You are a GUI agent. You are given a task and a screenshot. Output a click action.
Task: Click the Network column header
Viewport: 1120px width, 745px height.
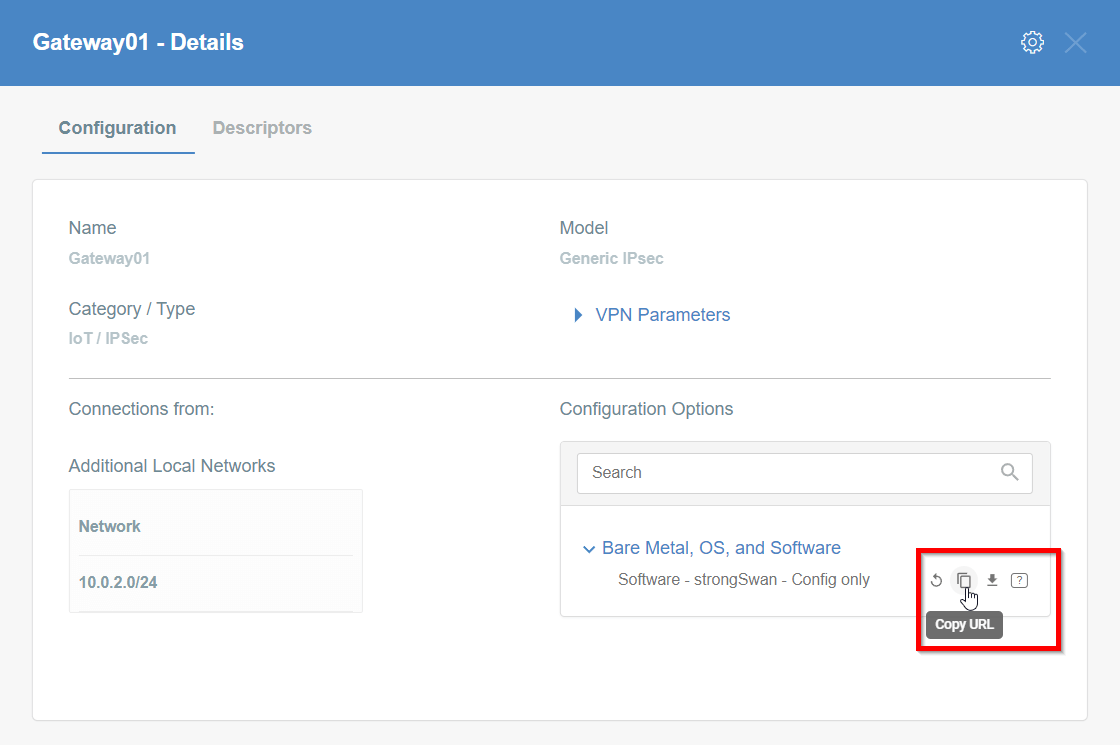[109, 526]
